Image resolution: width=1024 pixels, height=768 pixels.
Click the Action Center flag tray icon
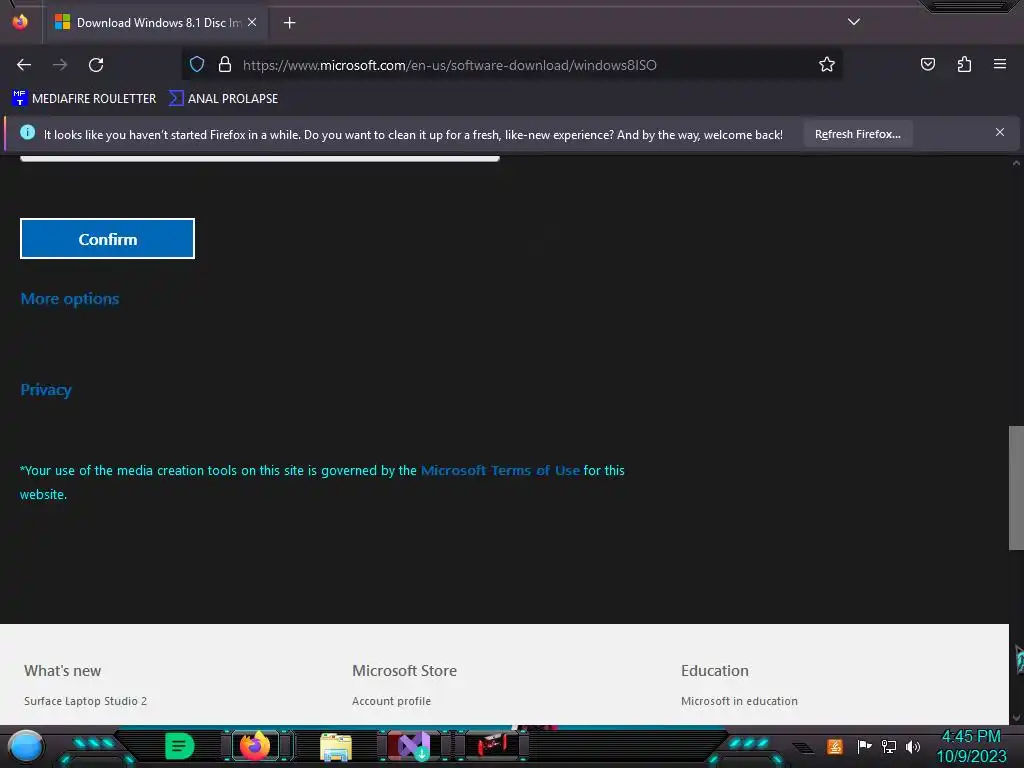point(864,746)
